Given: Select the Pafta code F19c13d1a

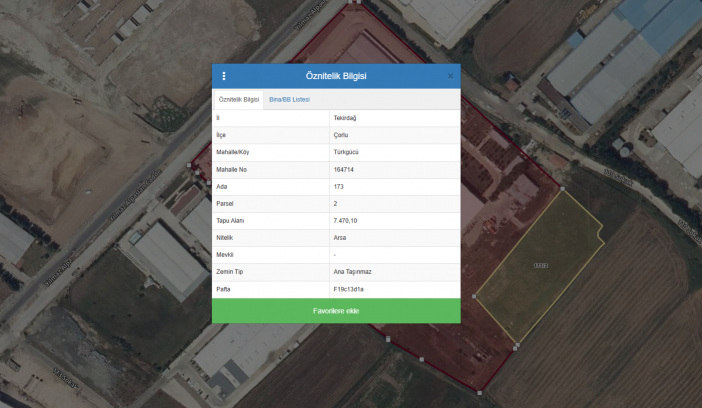Looking at the screenshot, I should click(348, 288).
